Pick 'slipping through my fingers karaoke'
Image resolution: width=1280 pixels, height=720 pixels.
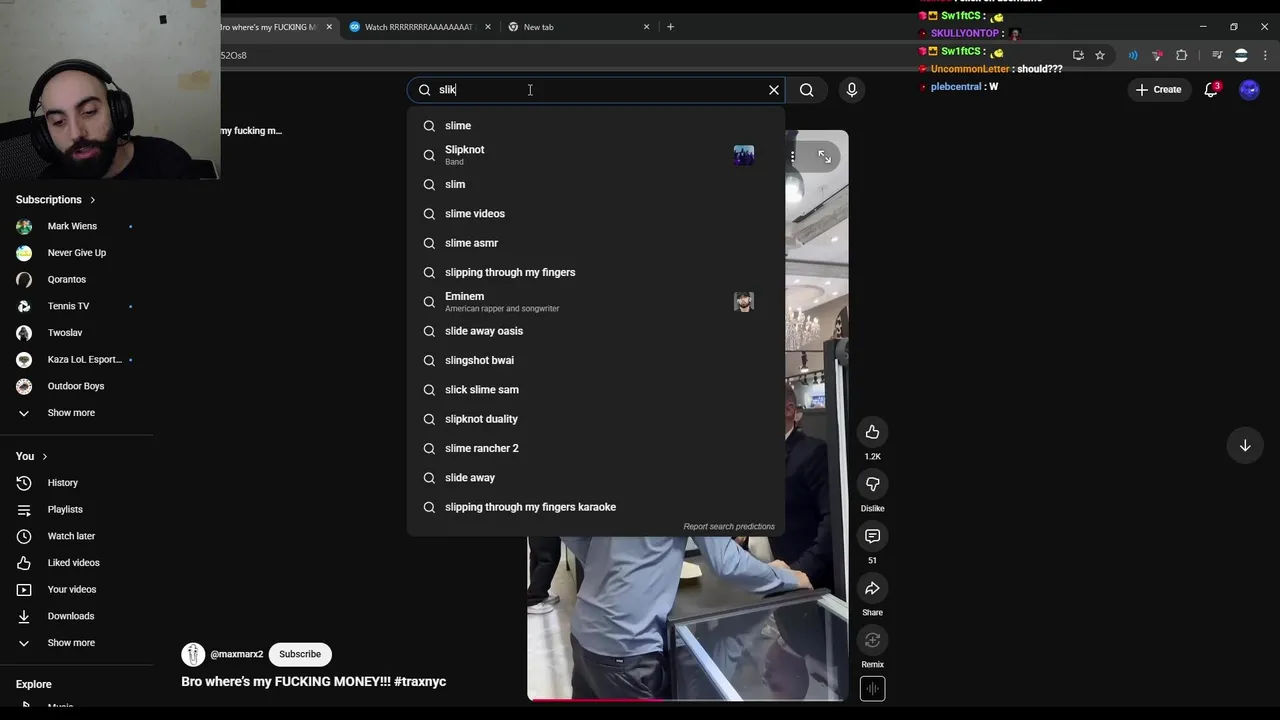click(x=595, y=507)
